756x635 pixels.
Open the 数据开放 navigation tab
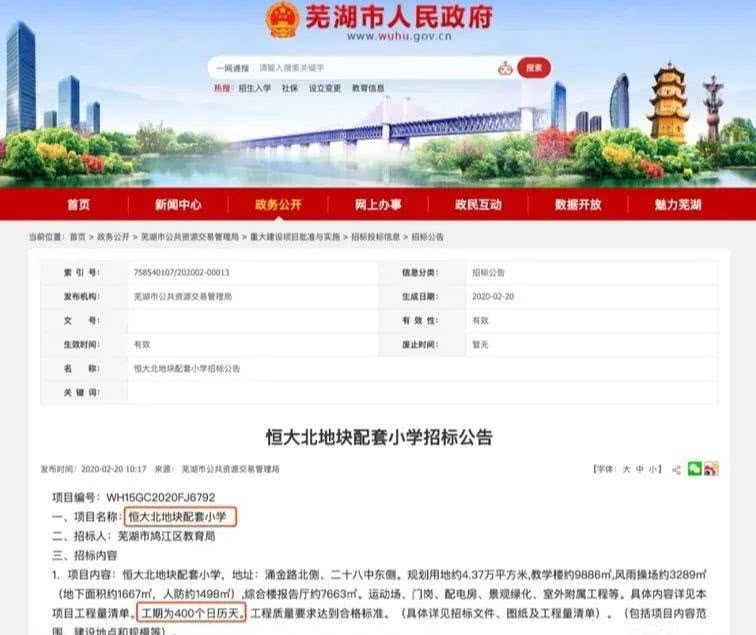point(578,204)
